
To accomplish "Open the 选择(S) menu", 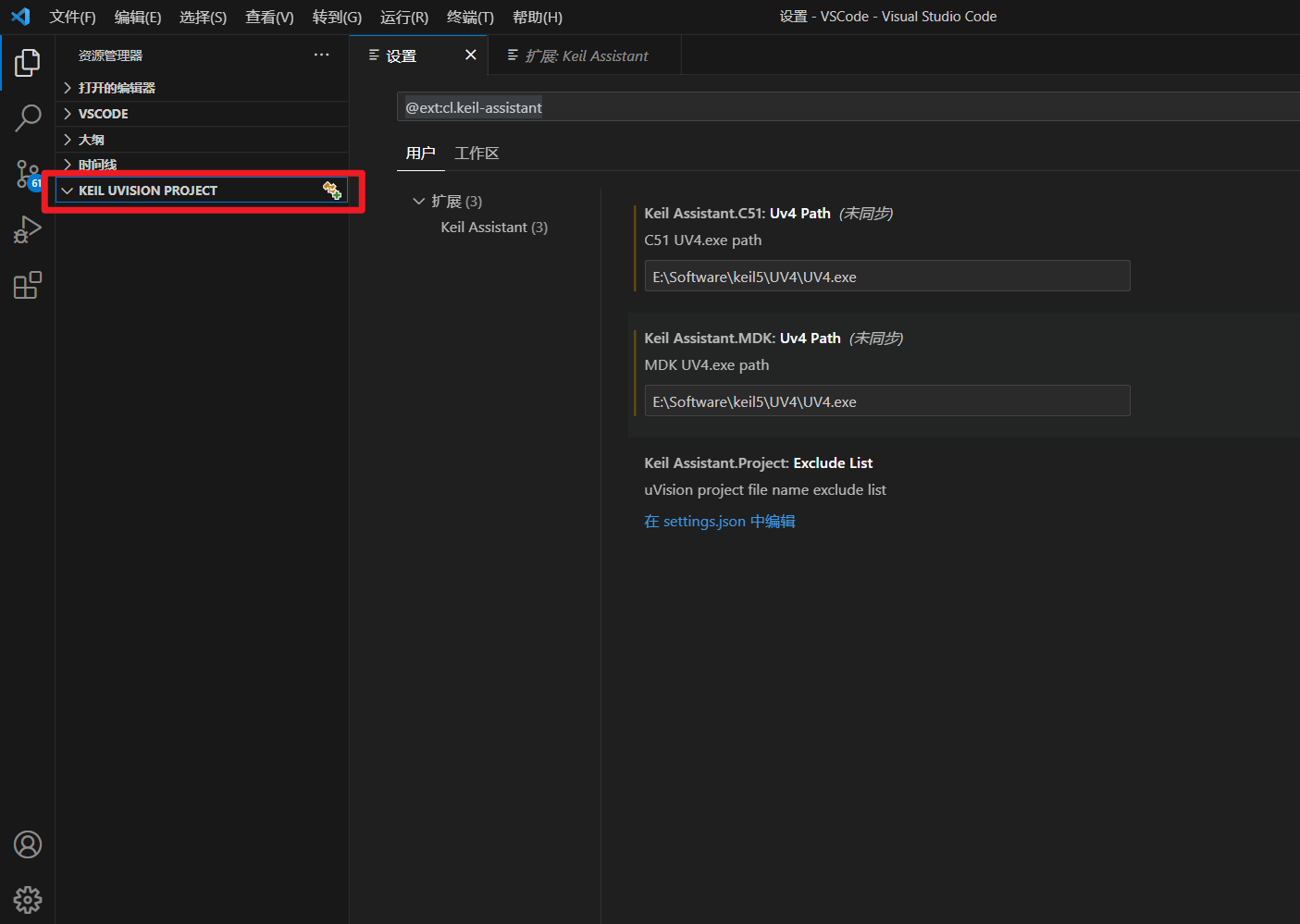I will pos(204,18).
